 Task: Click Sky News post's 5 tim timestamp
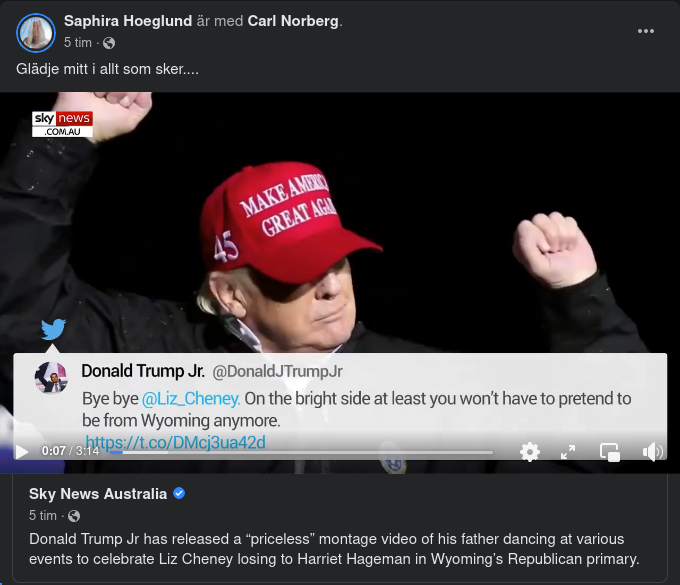click(x=43, y=516)
